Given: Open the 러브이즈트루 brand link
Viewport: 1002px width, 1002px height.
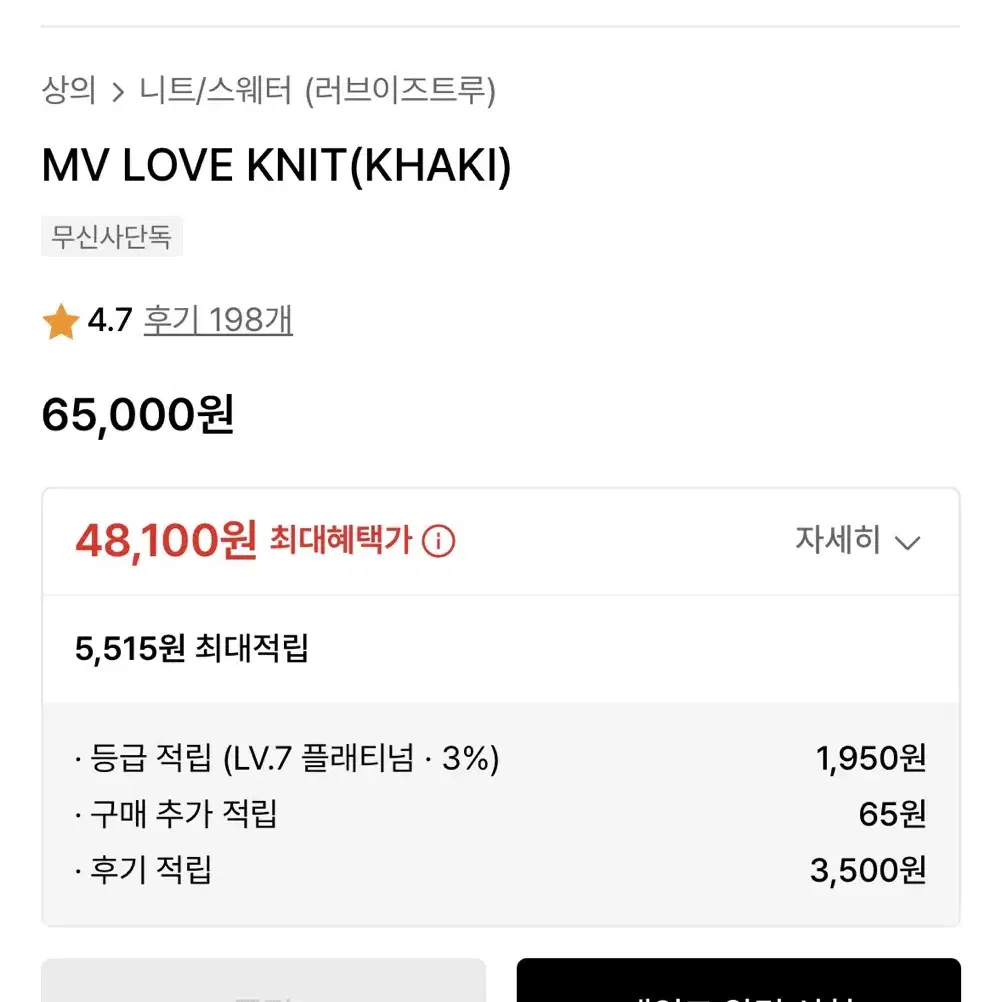Looking at the screenshot, I should (400, 91).
